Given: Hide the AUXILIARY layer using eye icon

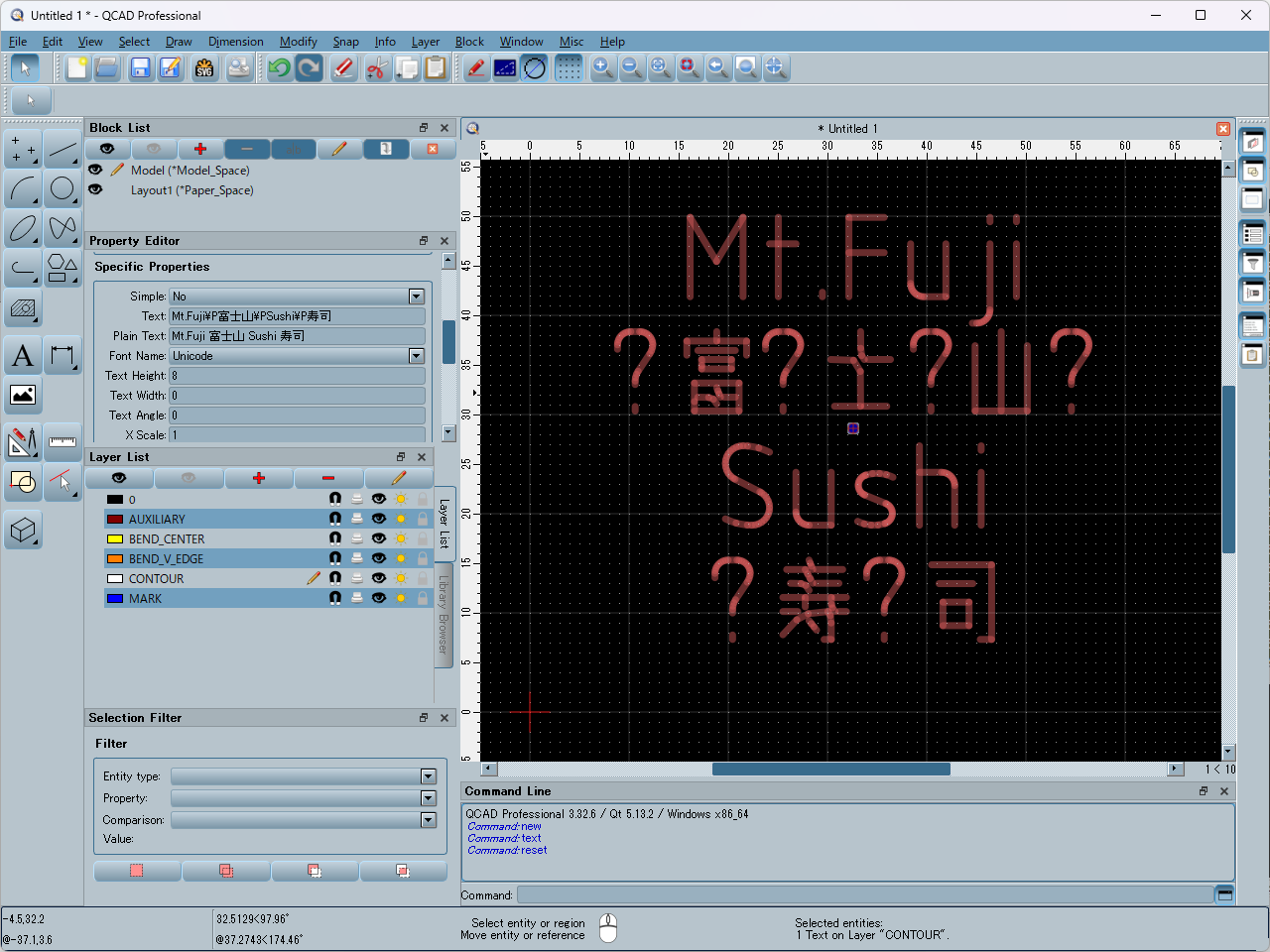Looking at the screenshot, I should pos(378,519).
